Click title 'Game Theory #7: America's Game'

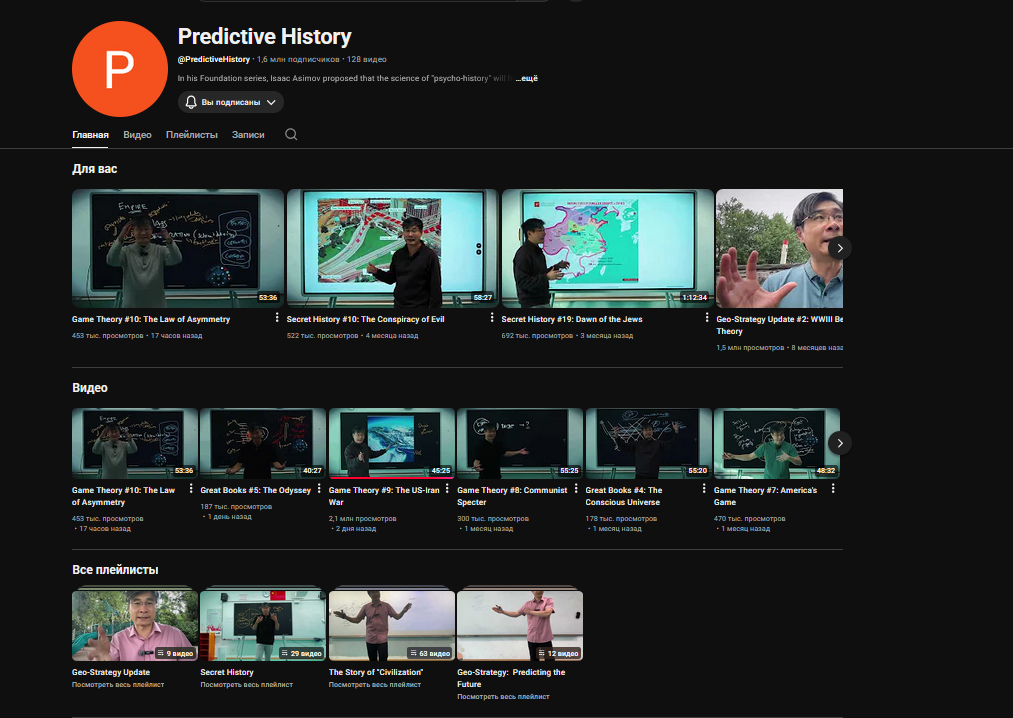[766, 496]
